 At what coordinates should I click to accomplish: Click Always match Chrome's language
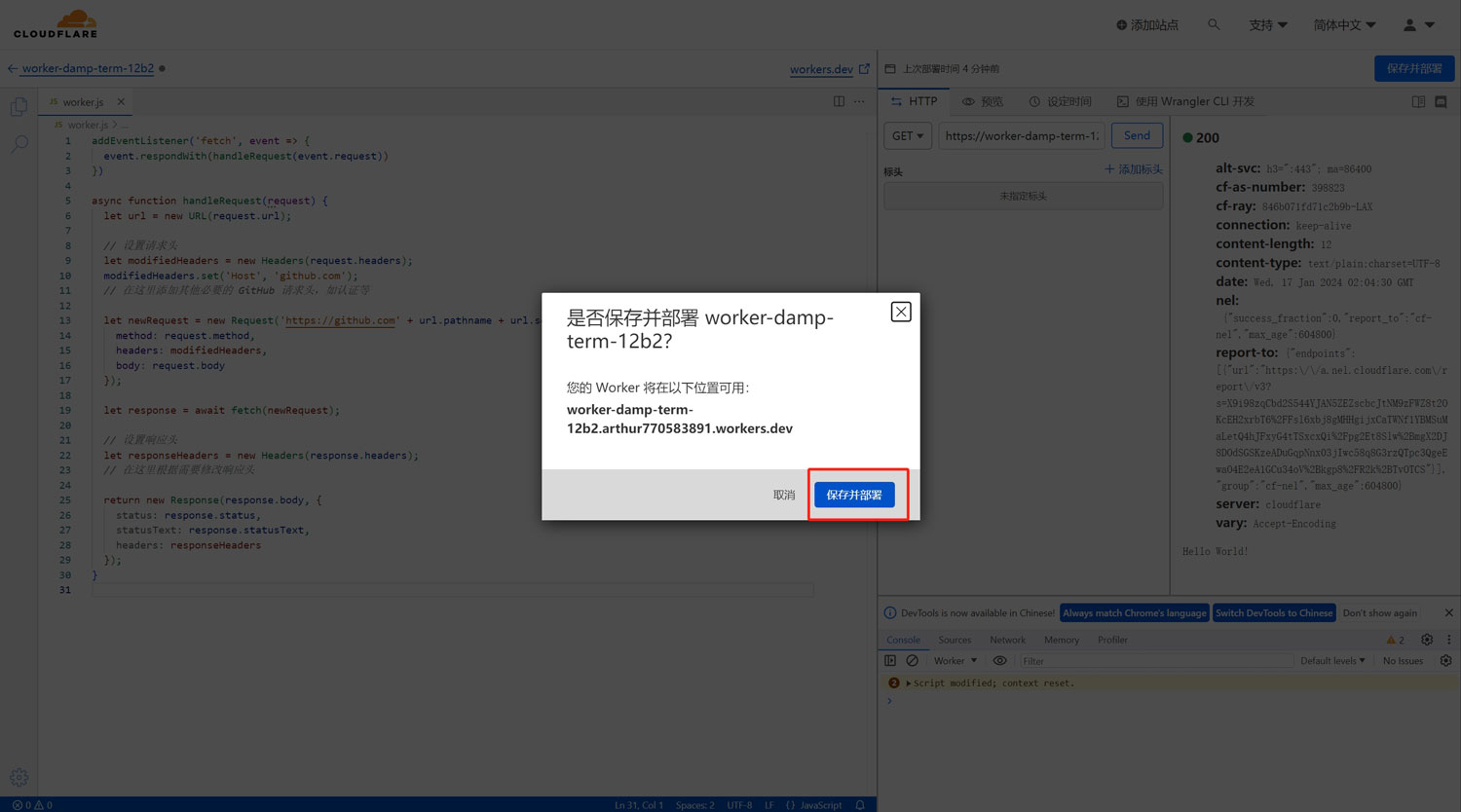point(1135,612)
